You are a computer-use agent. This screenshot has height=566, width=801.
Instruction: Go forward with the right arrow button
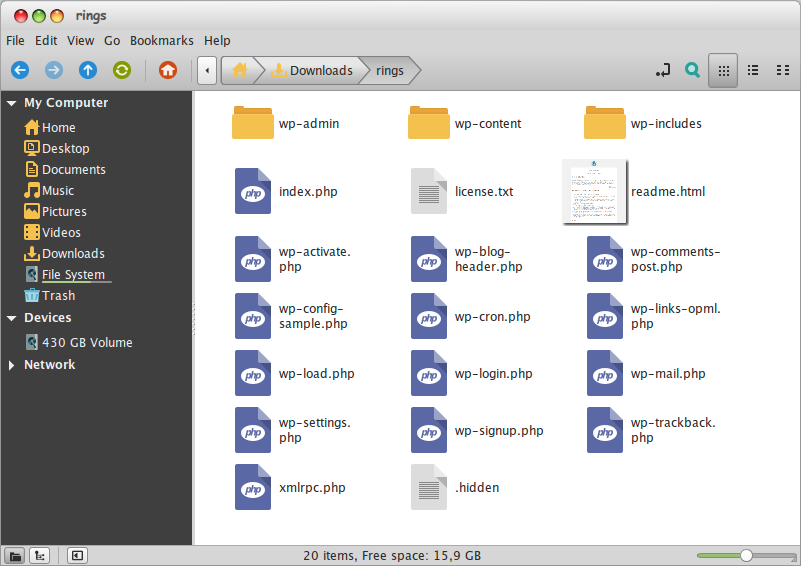pos(54,70)
